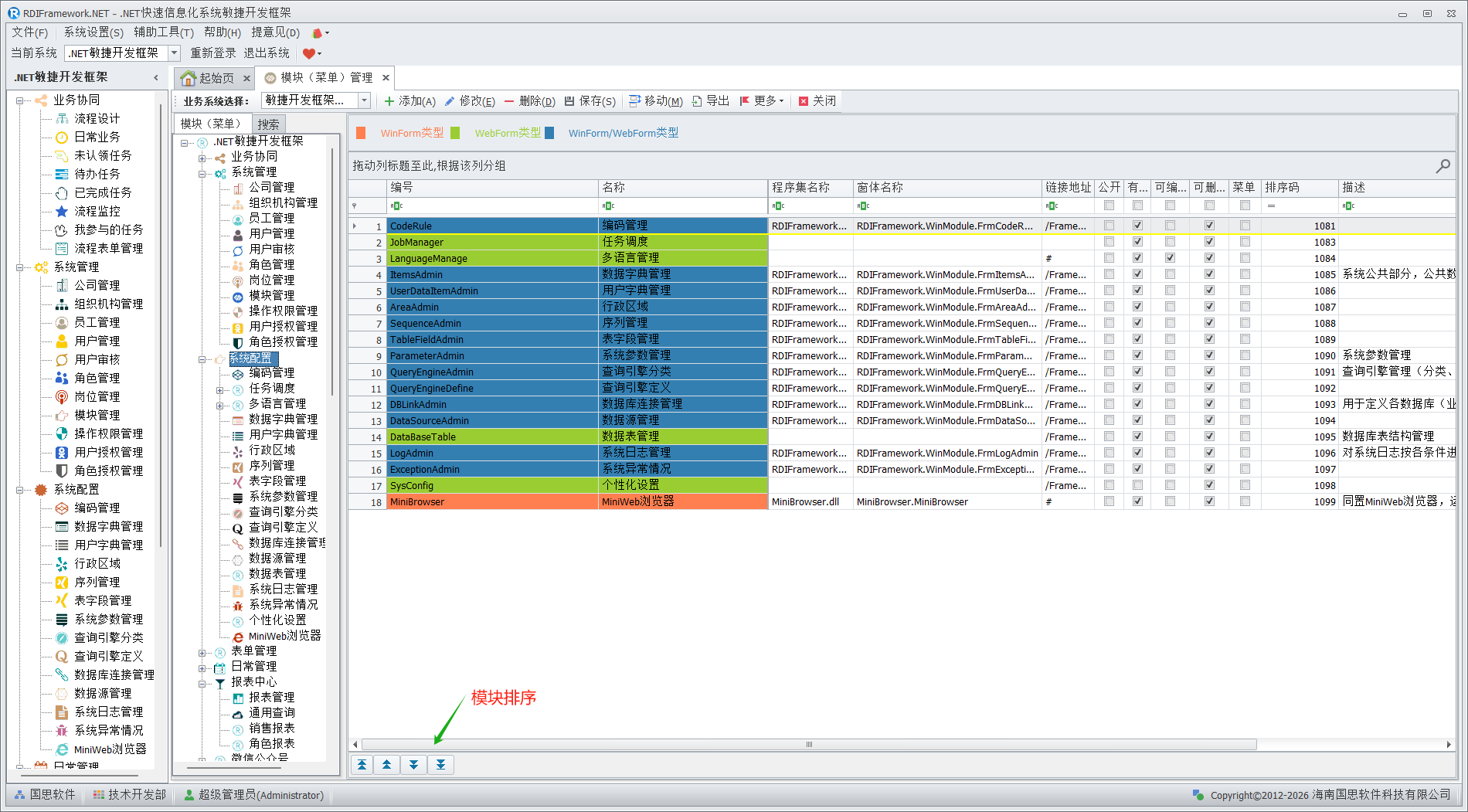
Task: Toggle 可编辑 checkbox for LanguageManage row
Action: click(1170, 258)
